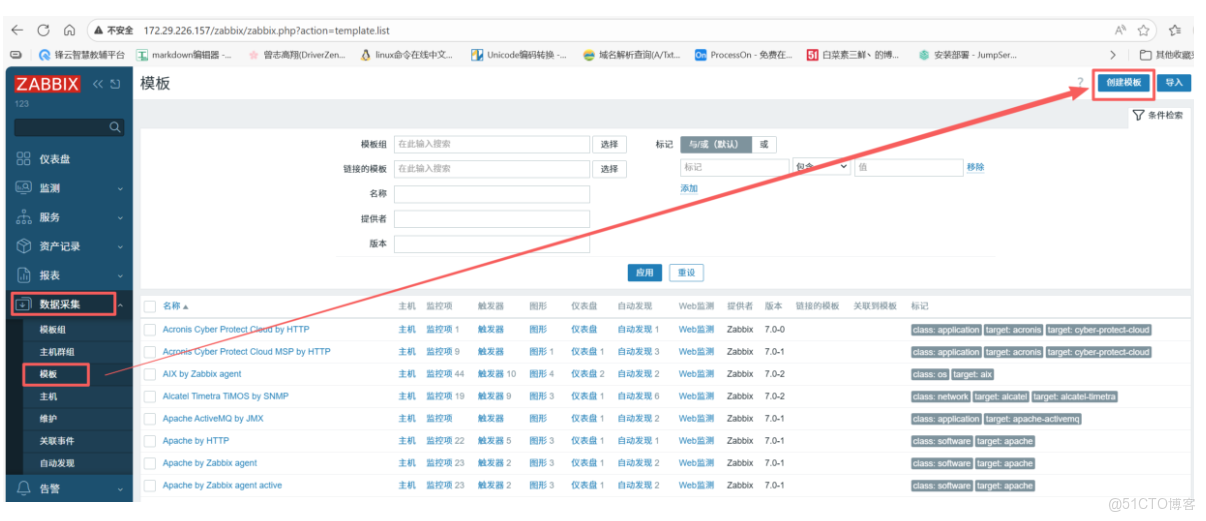Click the 应用 filter button

(x=645, y=272)
